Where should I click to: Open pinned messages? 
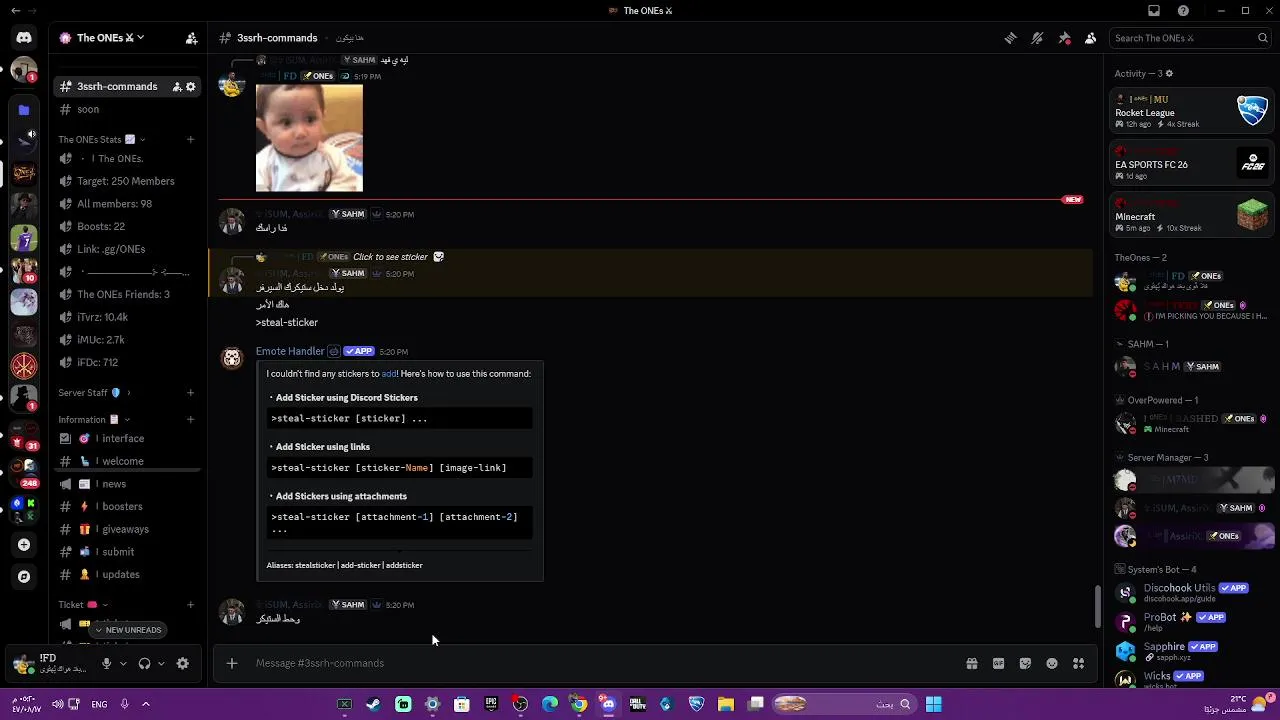pos(1064,38)
